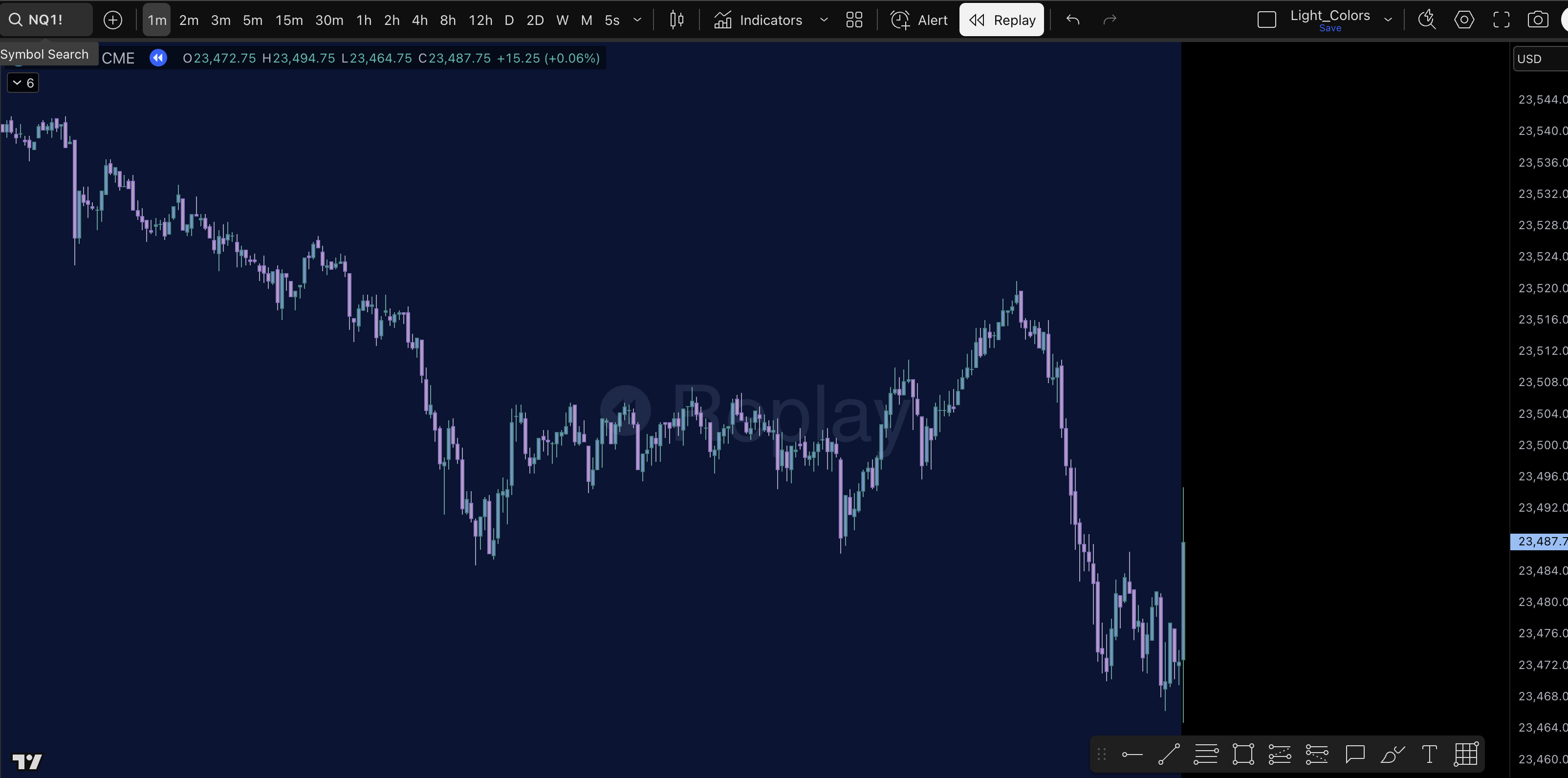Set the monthly M interval
The height and width of the screenshot is (778, 1568).
tap(587, 20)
